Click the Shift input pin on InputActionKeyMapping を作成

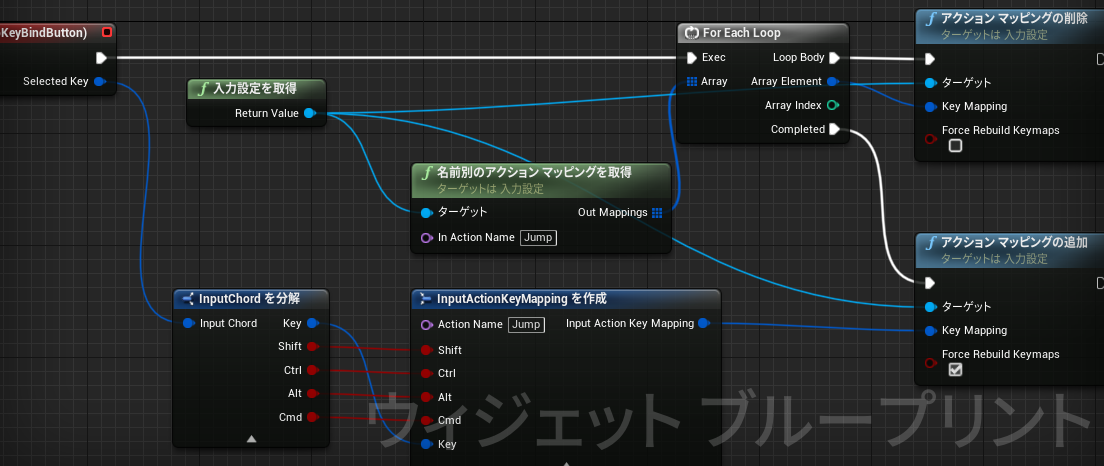(426, 350)
